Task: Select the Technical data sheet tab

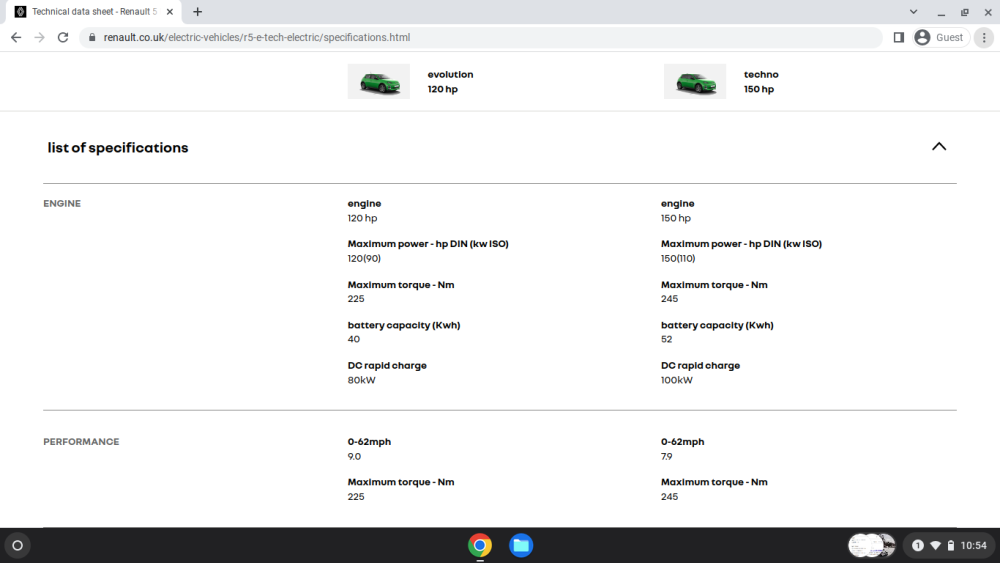Action: [94, 11]
